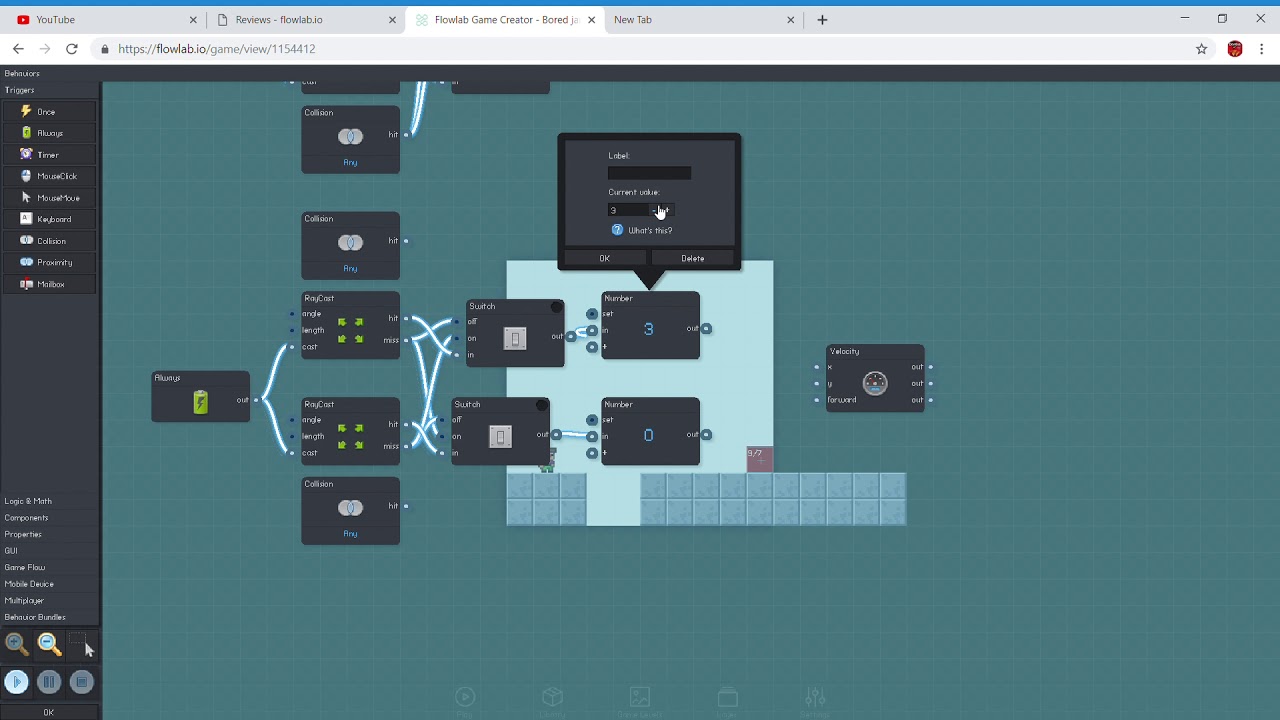Open the faded Library toolbar button
The height and width of the screenshot is (720, 1280).
click(x=553, y=701)
